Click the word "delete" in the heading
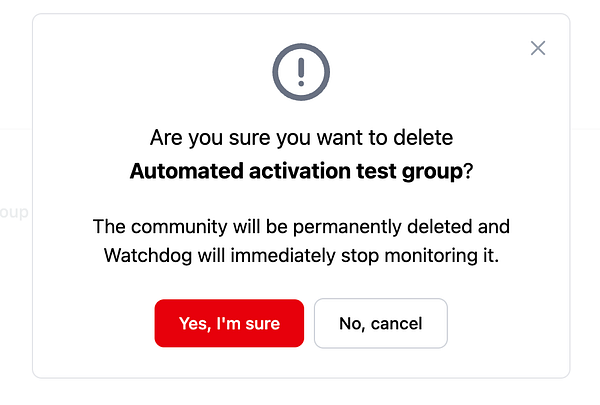Image resolution: width=600 pixels, height=405 pixels. (425, 138)
